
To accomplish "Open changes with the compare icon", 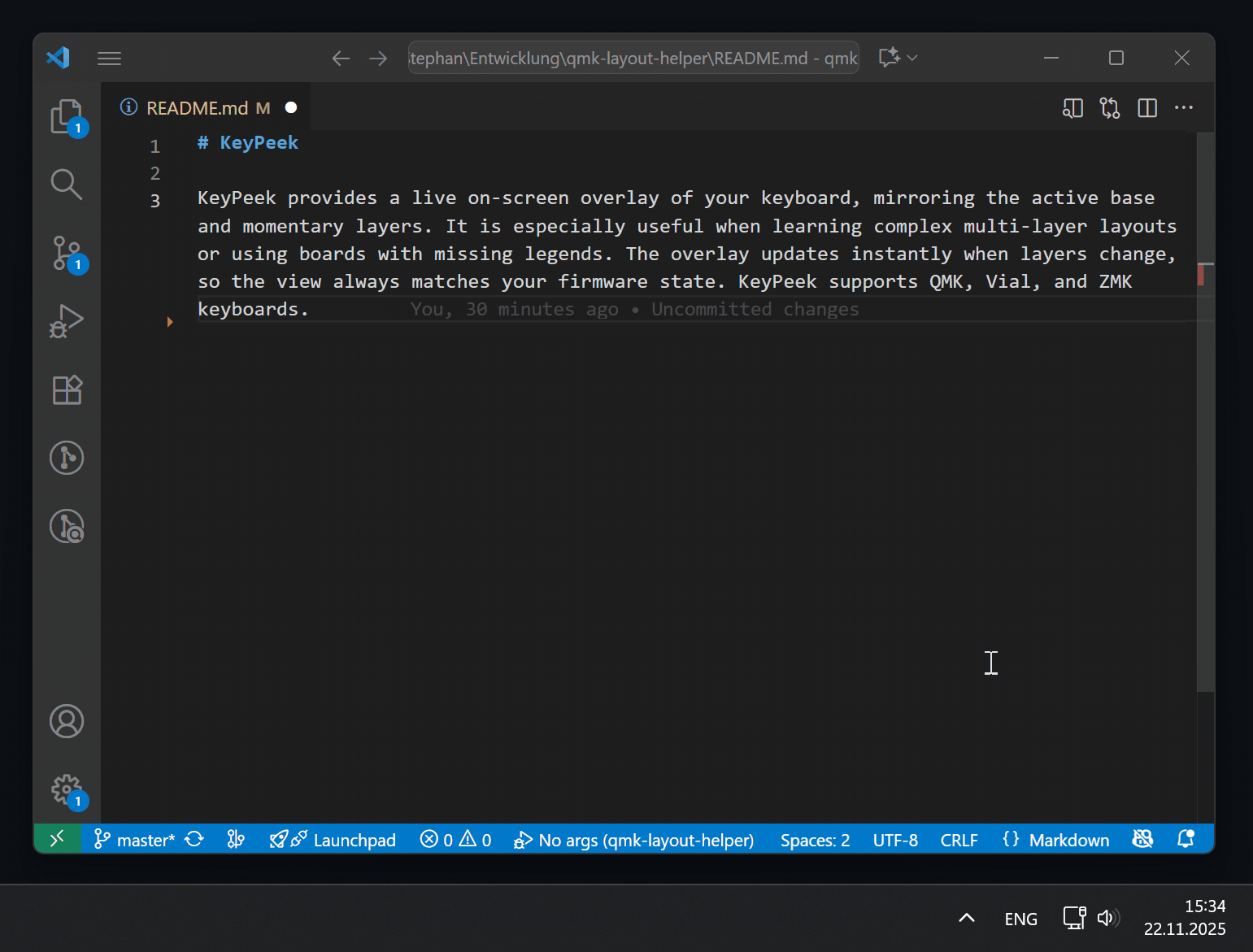I will [x=1110, y=108].
